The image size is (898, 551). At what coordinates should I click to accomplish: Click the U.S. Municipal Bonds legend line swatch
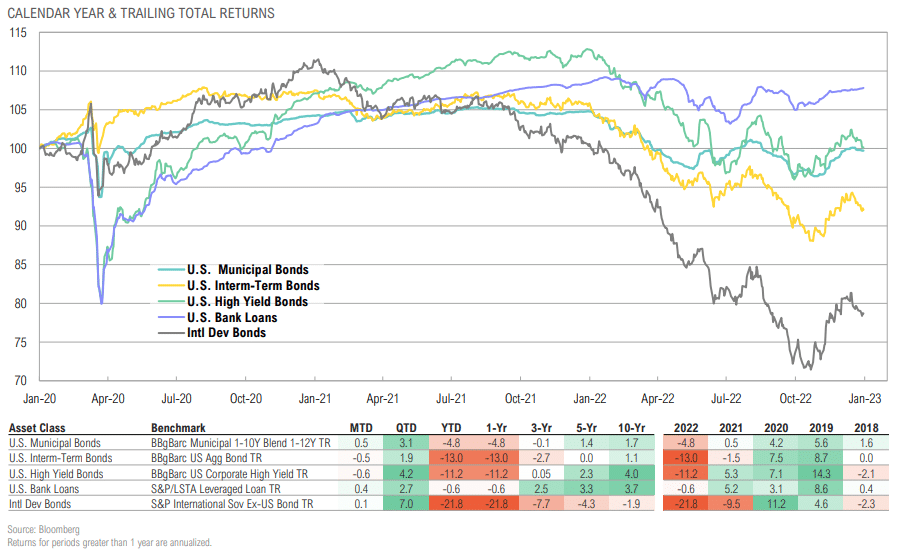point(171,270)
